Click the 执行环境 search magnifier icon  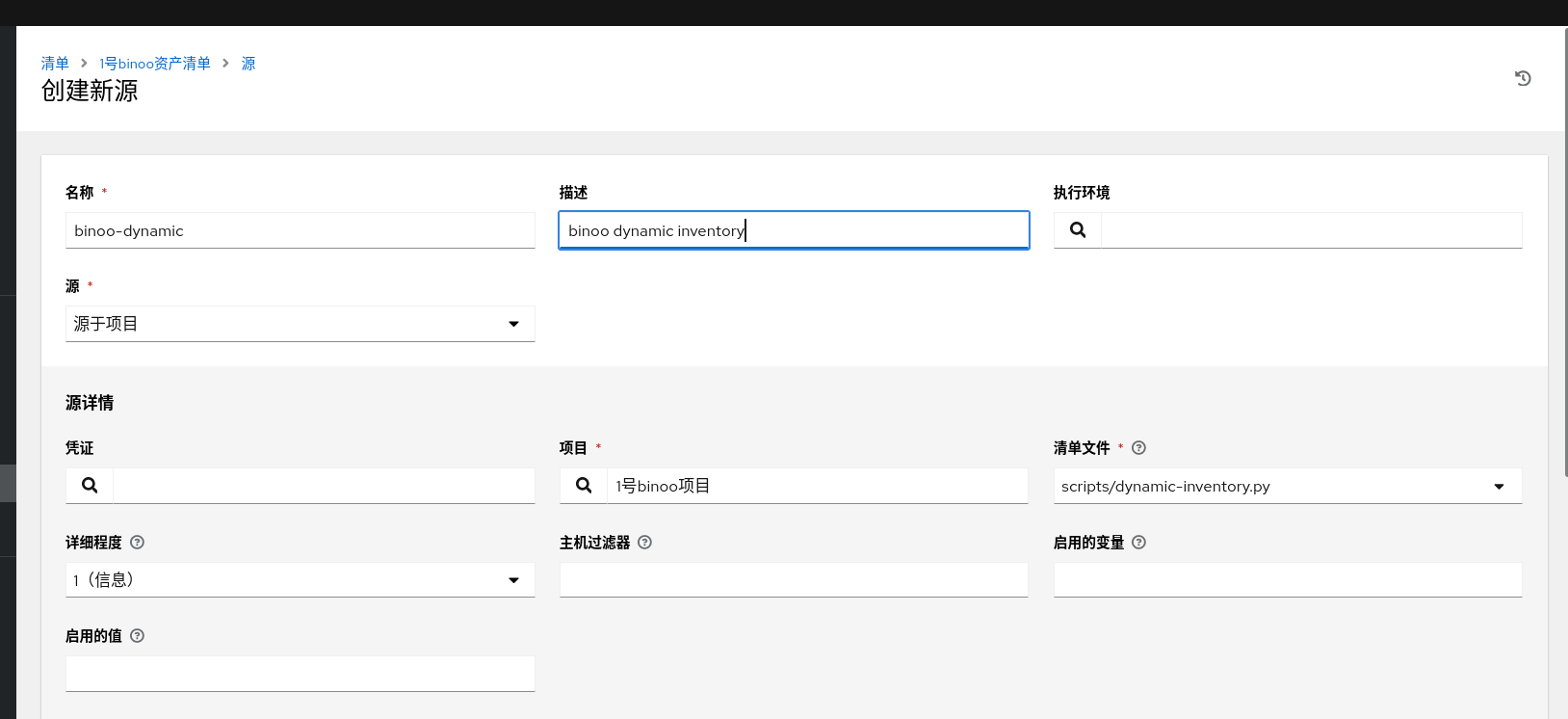[x=1078, y=229]
